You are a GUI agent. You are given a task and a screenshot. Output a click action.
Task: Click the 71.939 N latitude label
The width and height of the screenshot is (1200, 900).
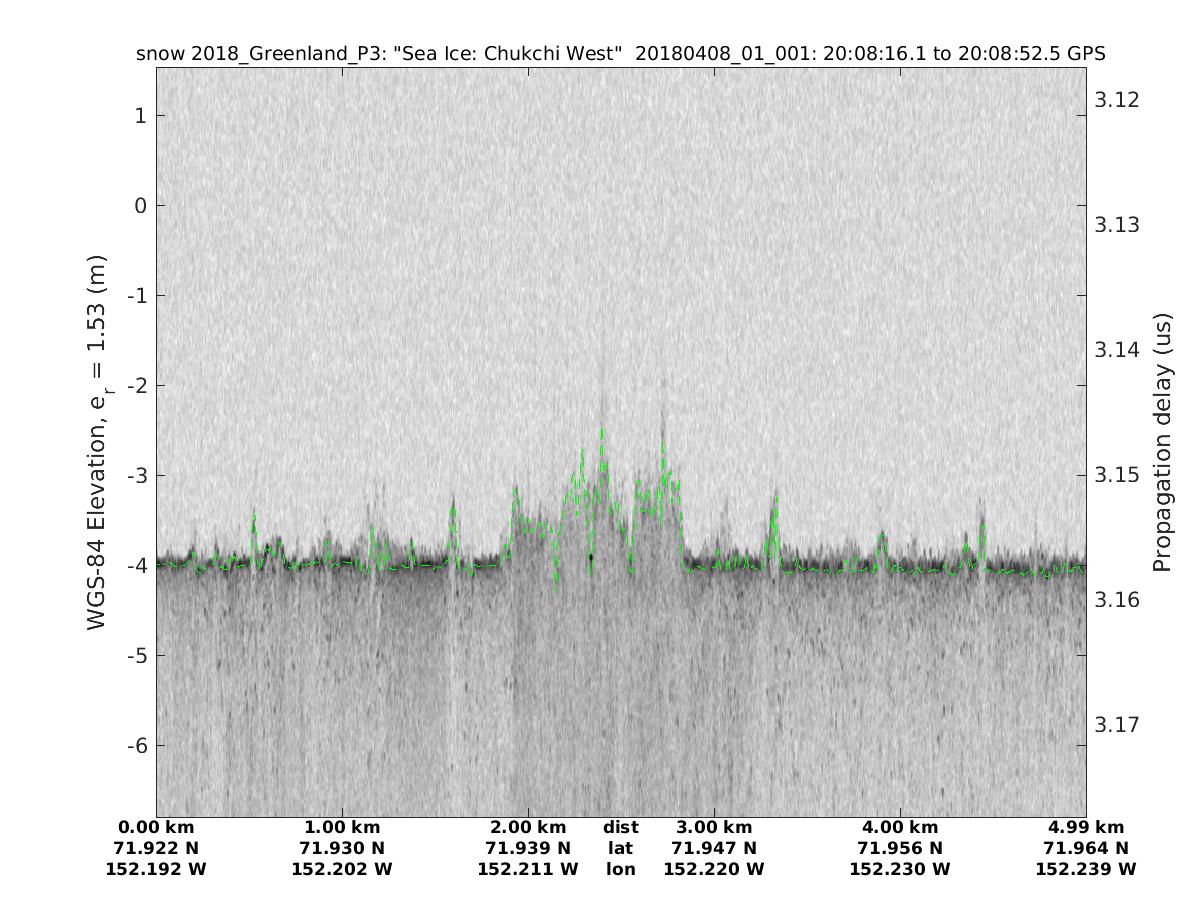point(528,849)
